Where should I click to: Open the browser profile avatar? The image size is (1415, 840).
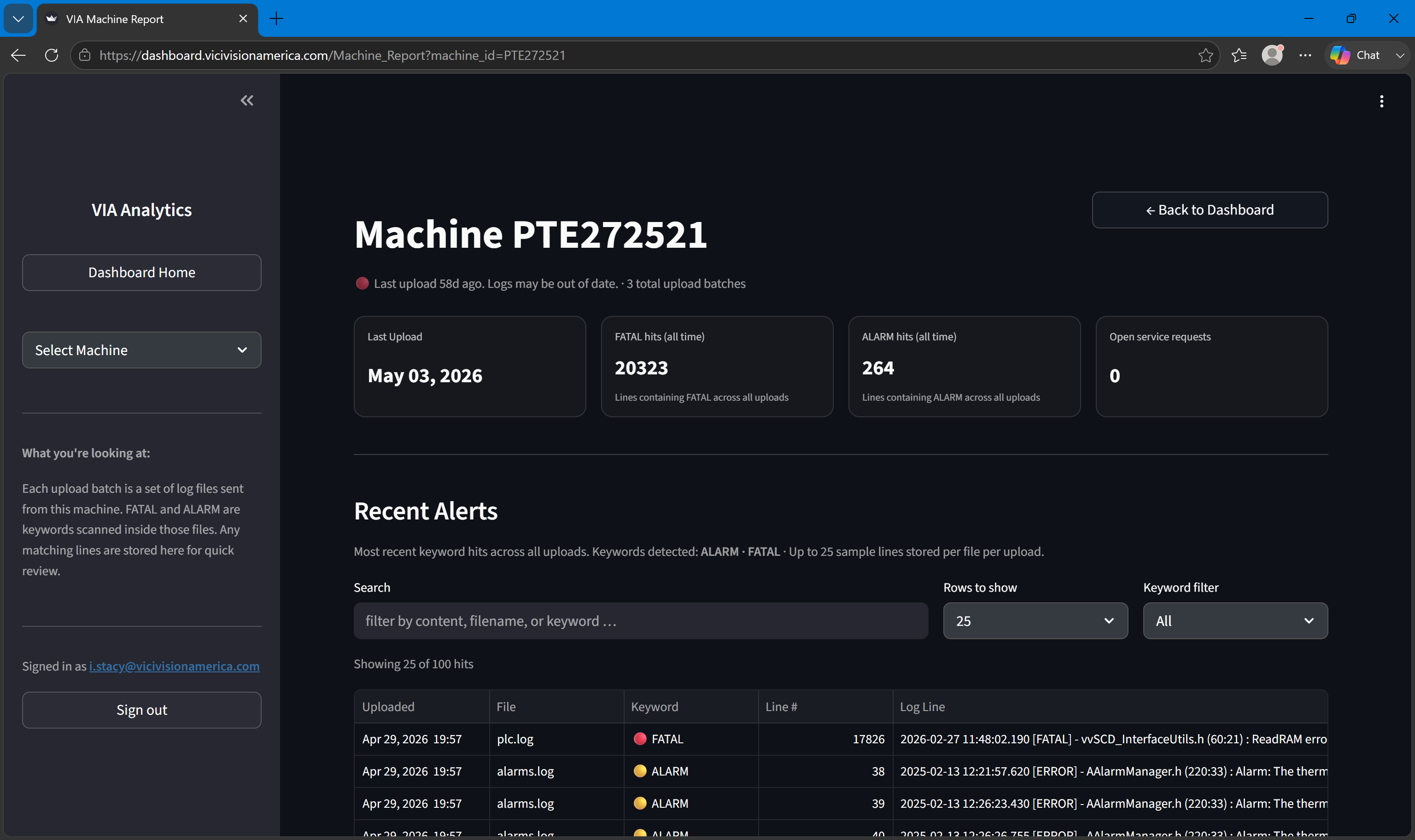[x=1272, y=55]
